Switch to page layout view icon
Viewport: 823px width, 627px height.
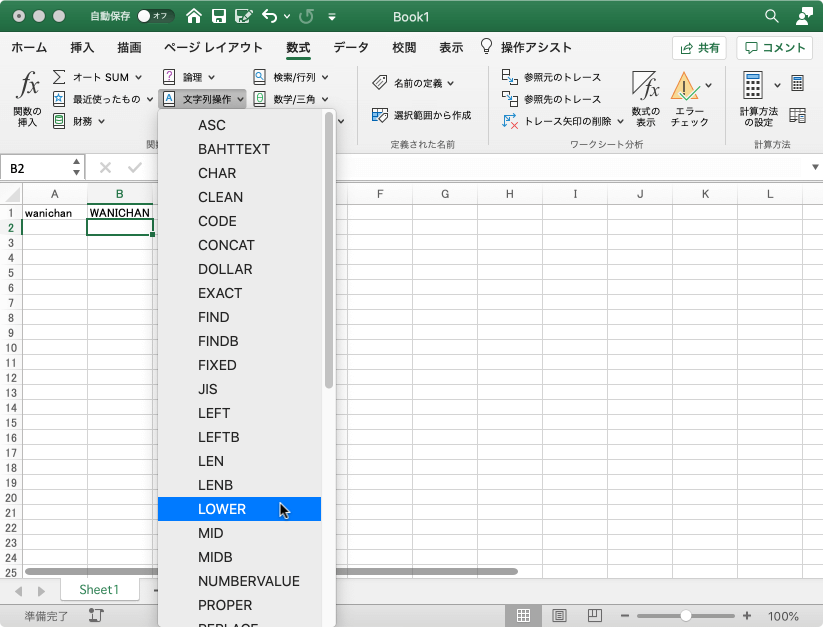click(x=559, y=615)
